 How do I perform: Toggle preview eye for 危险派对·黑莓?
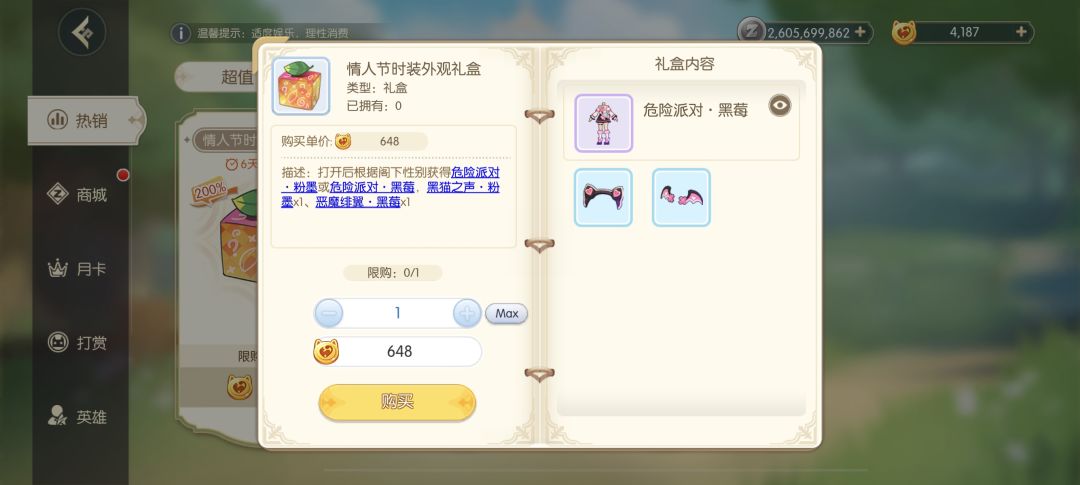(780, 105)
